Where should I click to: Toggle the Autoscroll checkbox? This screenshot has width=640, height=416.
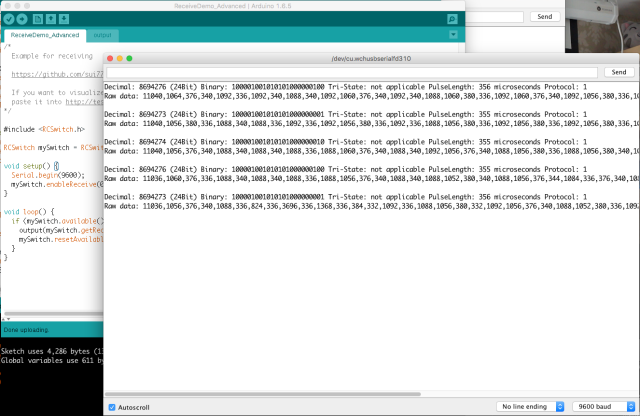[x=112, y=407]
